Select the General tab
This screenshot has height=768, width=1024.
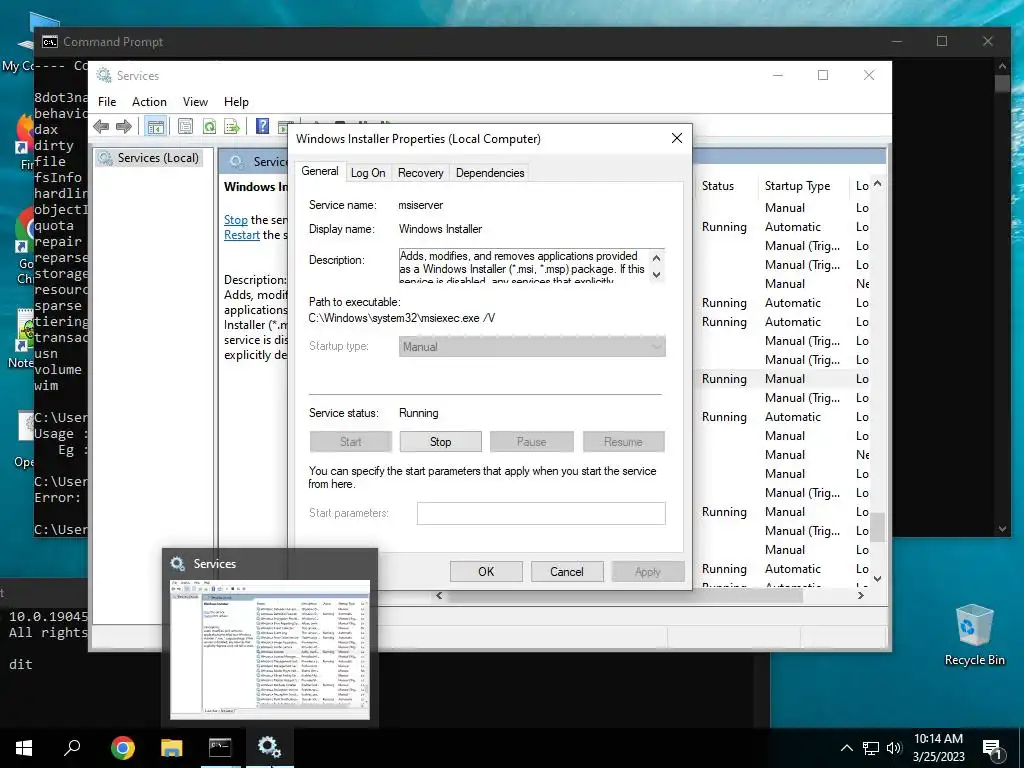319,171
